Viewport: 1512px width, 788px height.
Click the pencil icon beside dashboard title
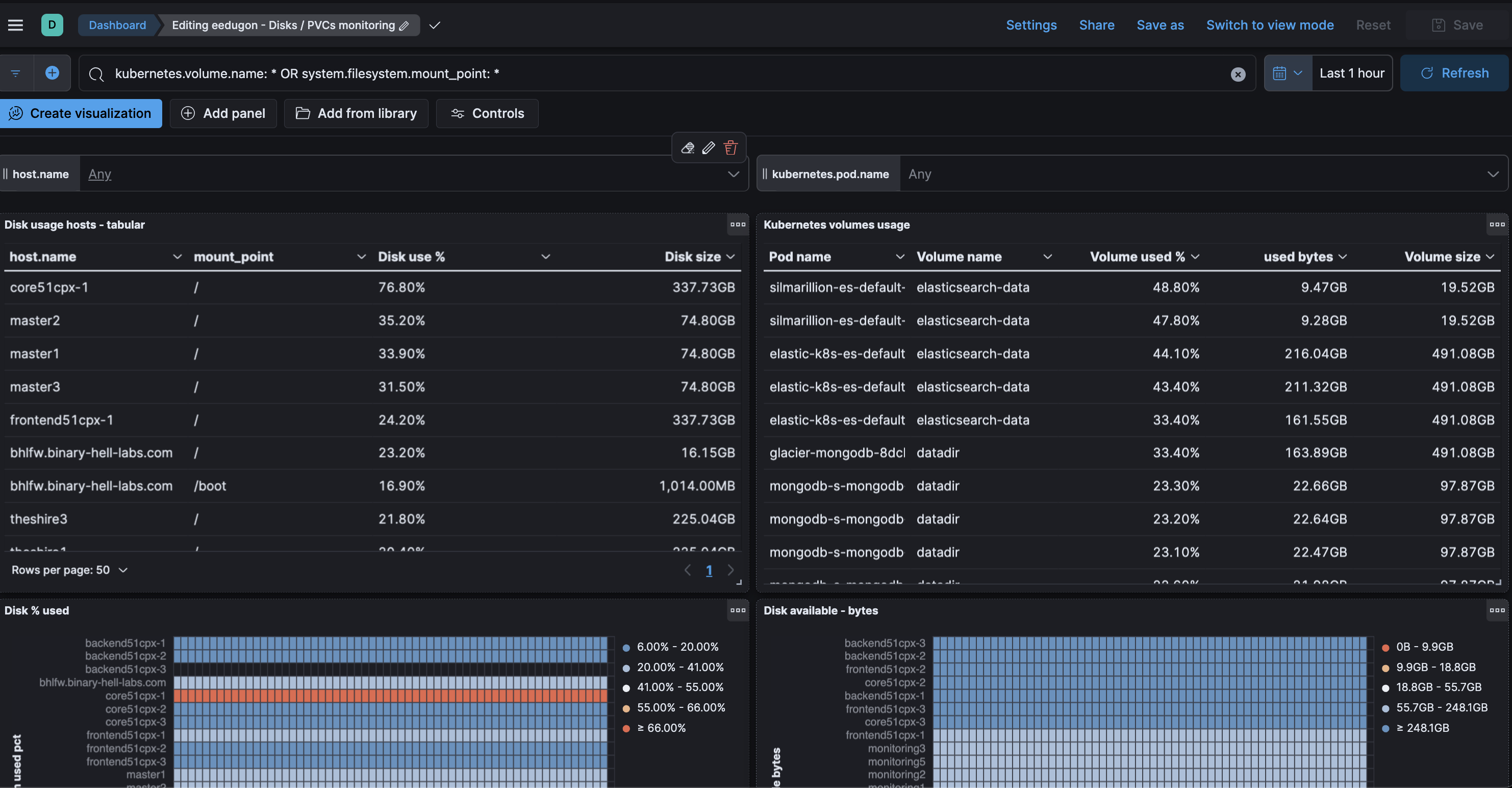click(404, 26)
